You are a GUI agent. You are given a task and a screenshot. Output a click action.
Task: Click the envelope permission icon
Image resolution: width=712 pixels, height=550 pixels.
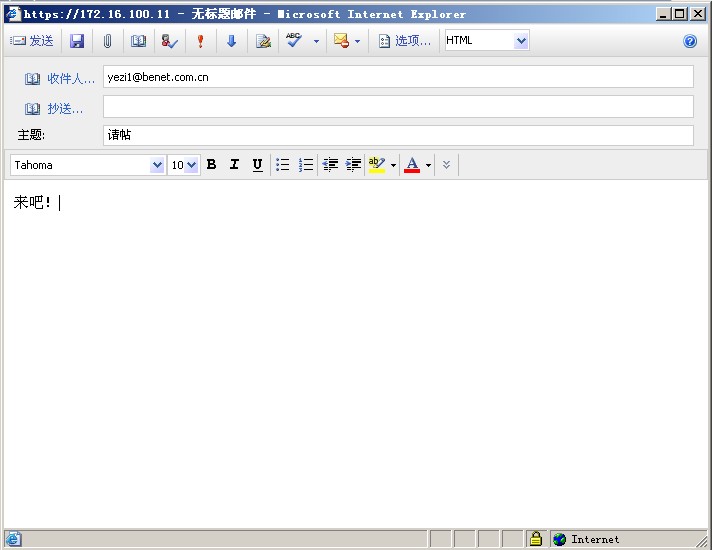pos(341,41)
